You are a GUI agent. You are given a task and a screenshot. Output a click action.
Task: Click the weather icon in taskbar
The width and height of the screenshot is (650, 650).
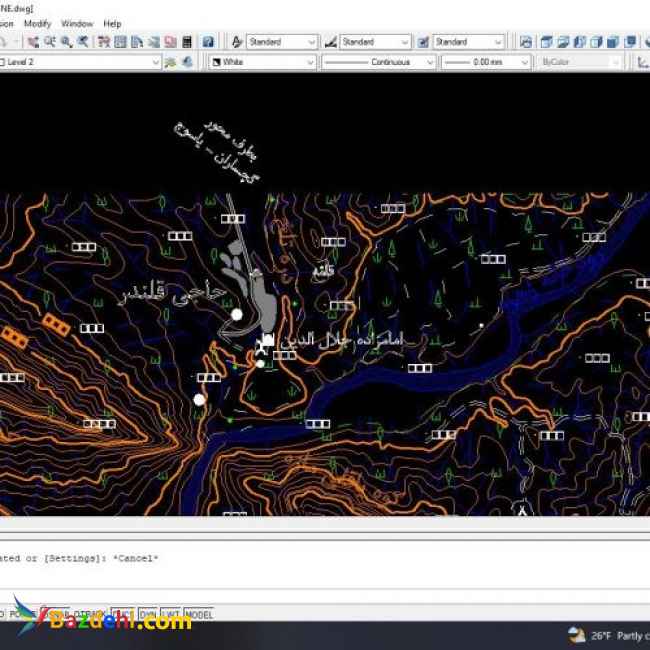coord(576,635)
